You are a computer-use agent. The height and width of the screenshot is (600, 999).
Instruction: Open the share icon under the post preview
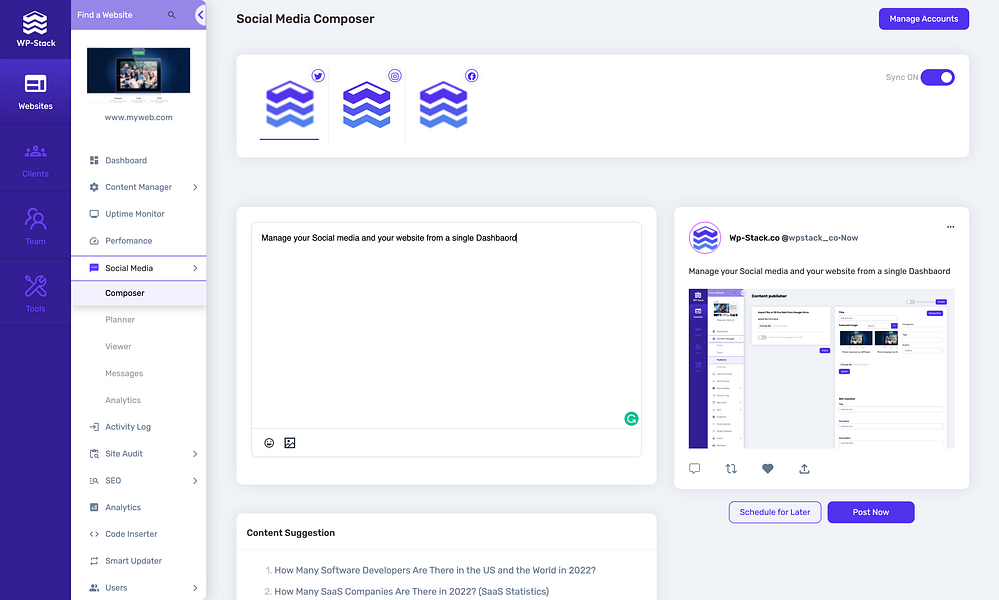coord(804,468)
